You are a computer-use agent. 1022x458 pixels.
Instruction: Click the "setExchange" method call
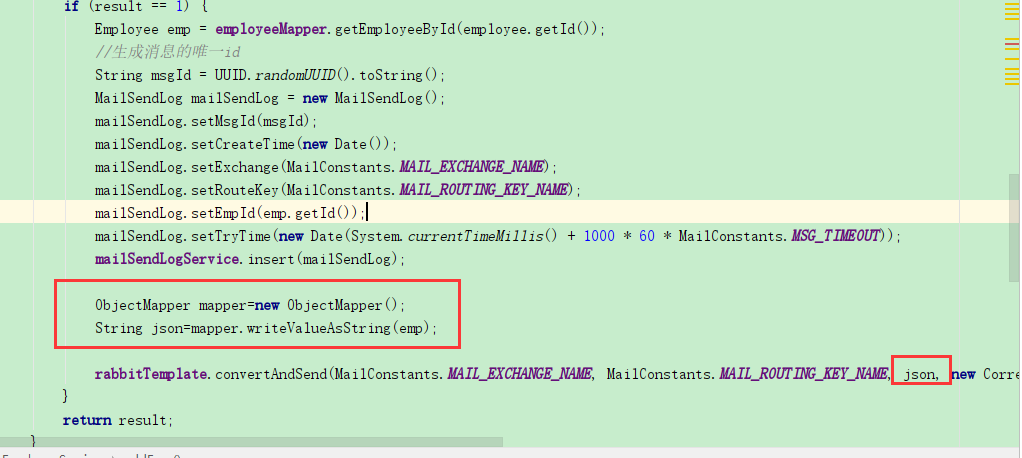235,167
